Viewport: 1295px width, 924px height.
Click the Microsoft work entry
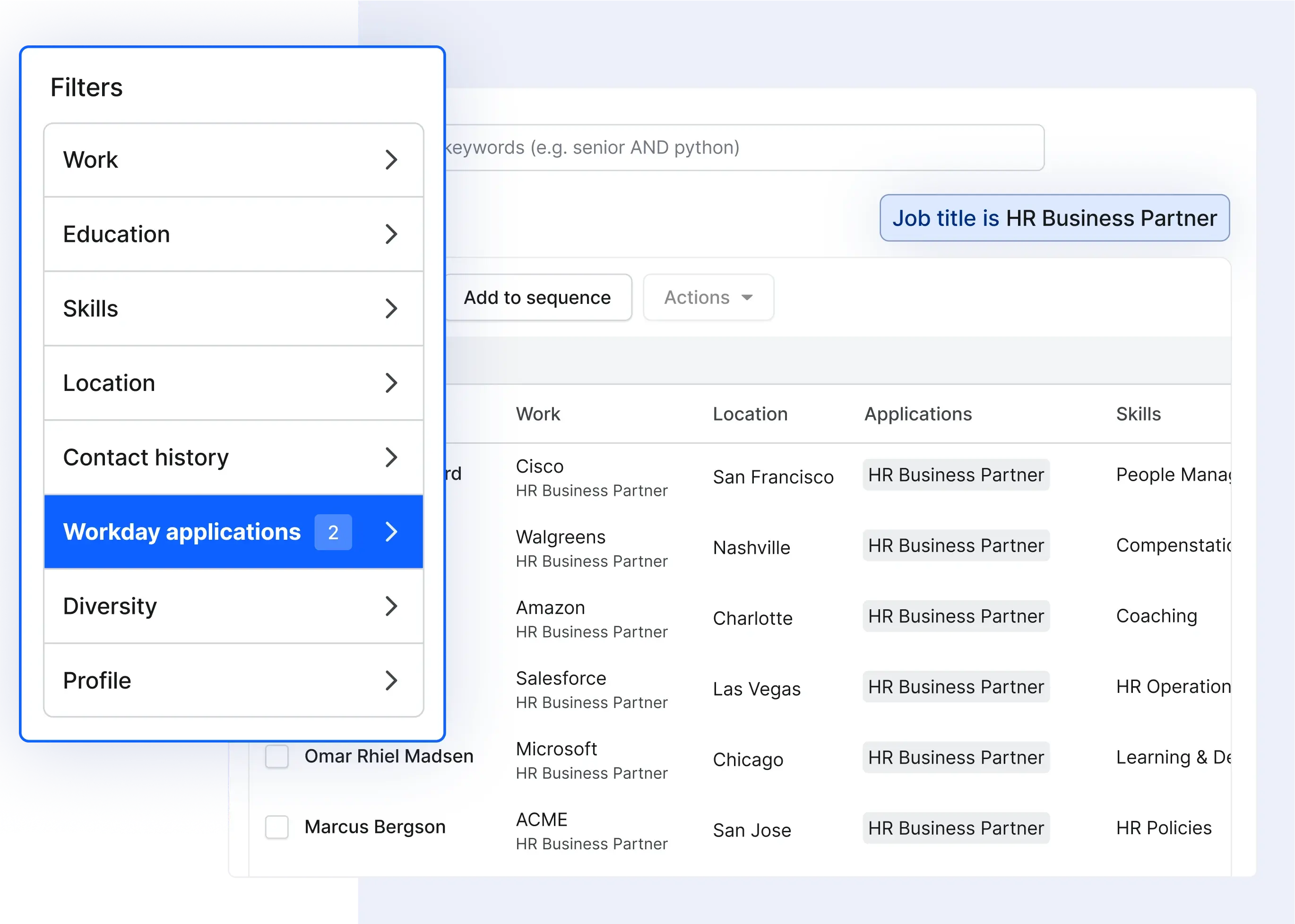click(592, 761)
